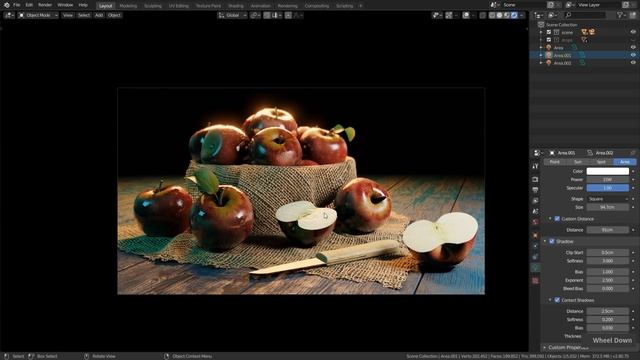Screen dimensions: 640x360
Task: Open the viewport shading options dropdown
Action: [522, 15]
